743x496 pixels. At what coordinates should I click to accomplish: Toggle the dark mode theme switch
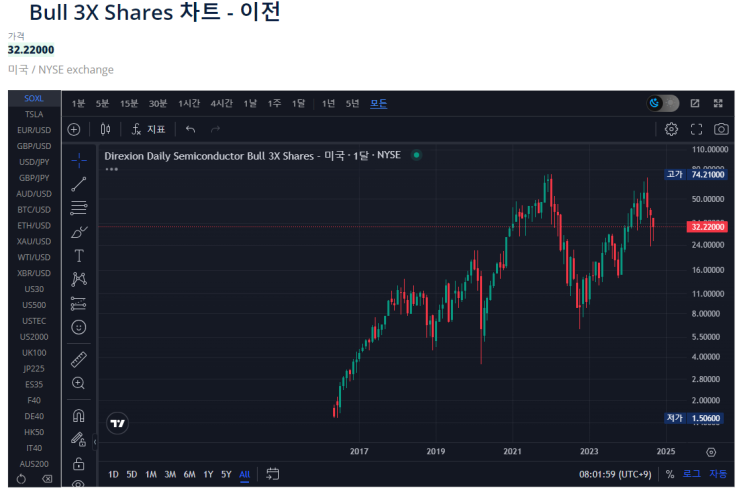663,103
